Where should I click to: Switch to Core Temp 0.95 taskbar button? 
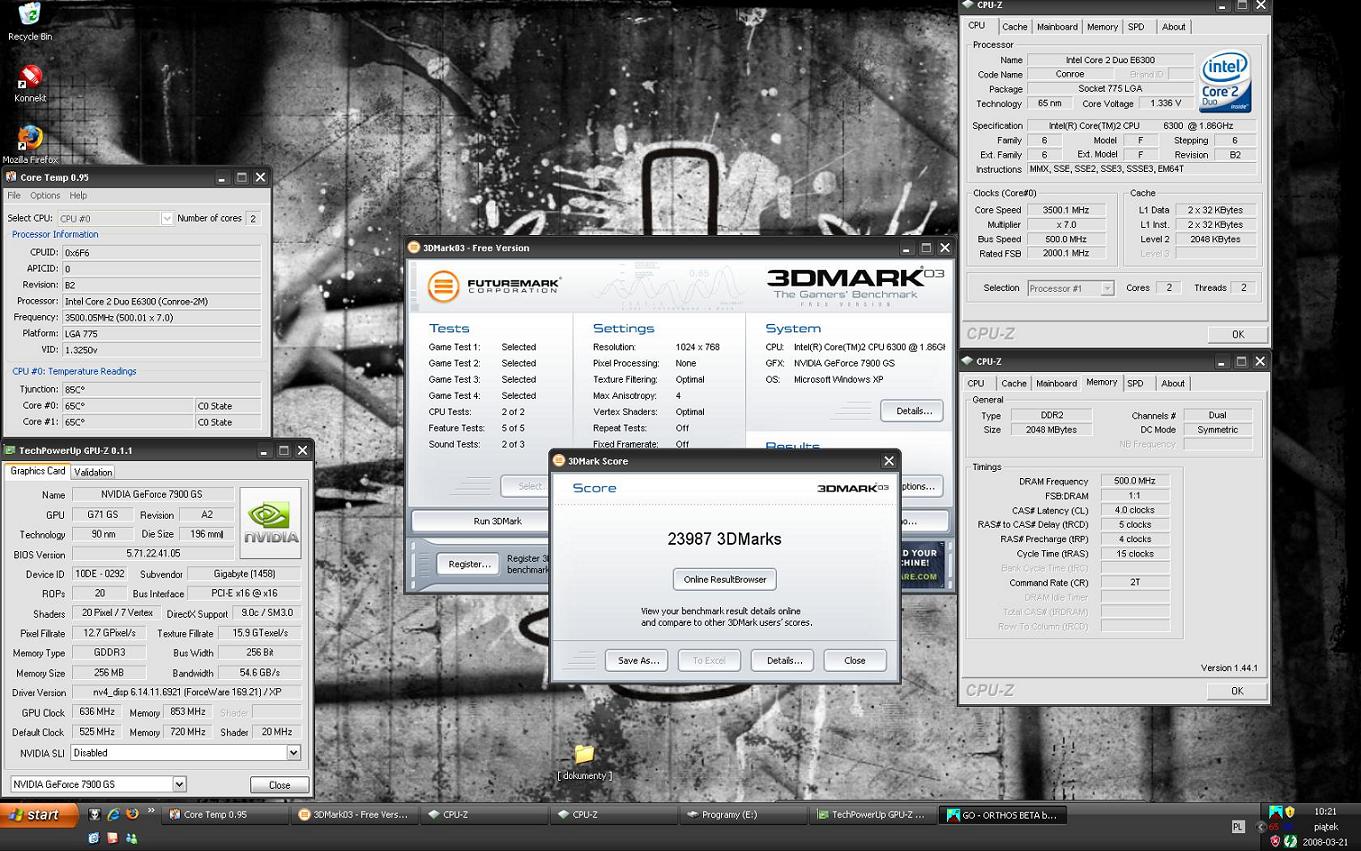click(225, 815)
